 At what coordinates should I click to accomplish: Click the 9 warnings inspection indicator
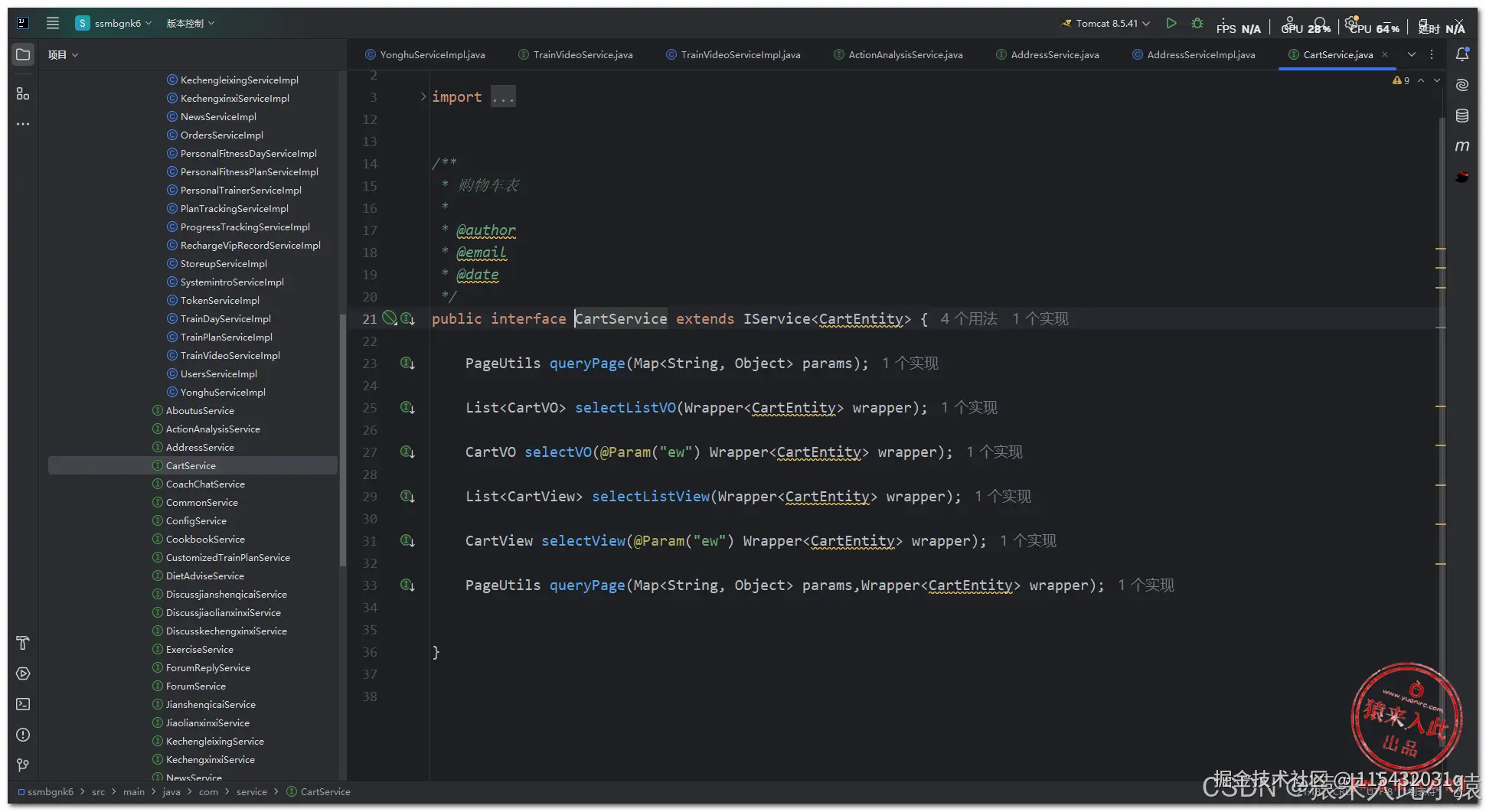(1401, 80)
